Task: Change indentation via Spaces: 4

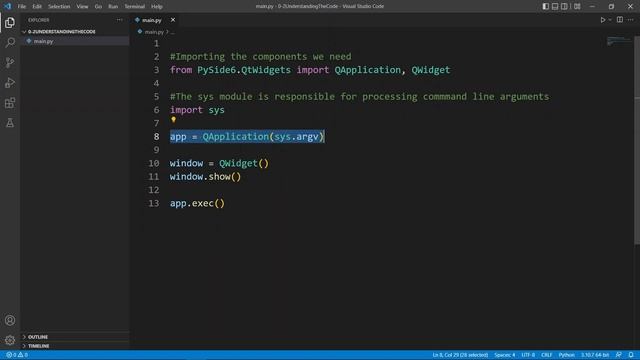Action: click(504, 355)
